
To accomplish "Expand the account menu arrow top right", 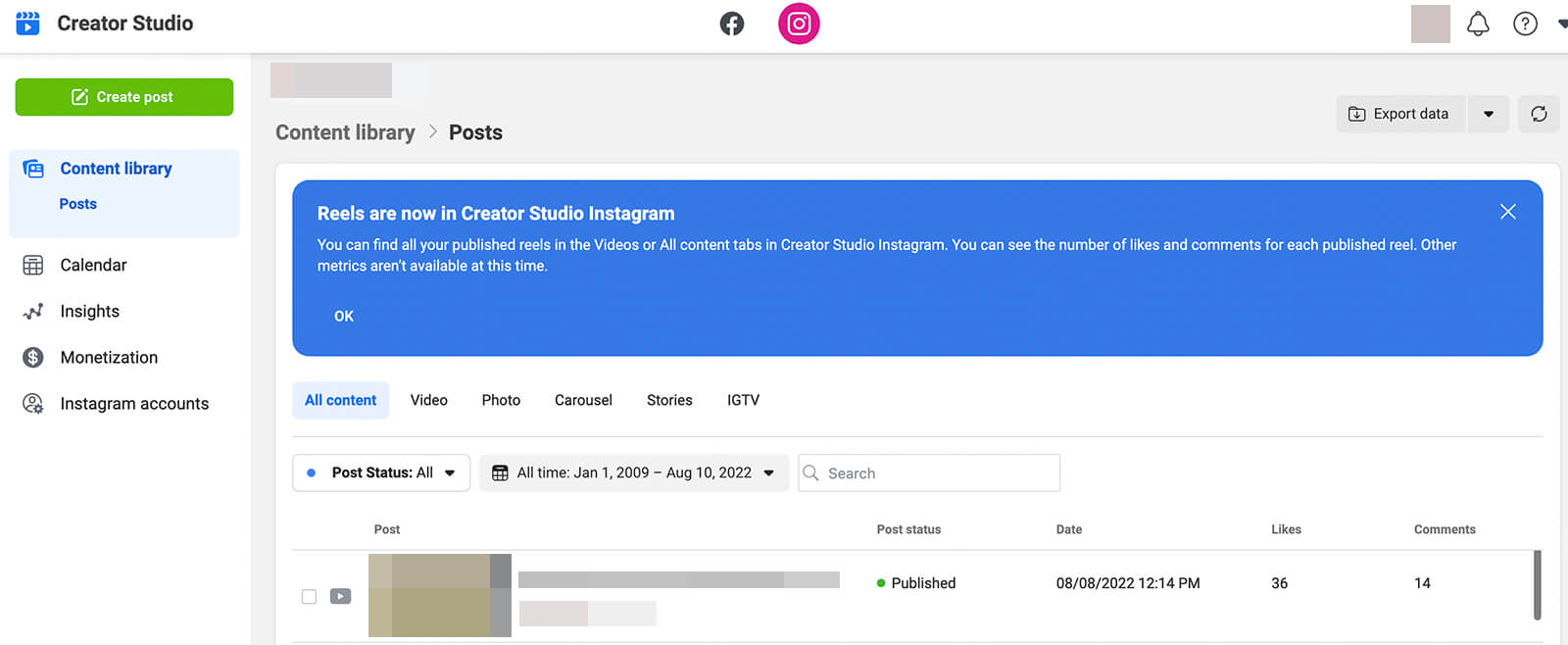I will pyautogui.click(x=1562, y=24).
